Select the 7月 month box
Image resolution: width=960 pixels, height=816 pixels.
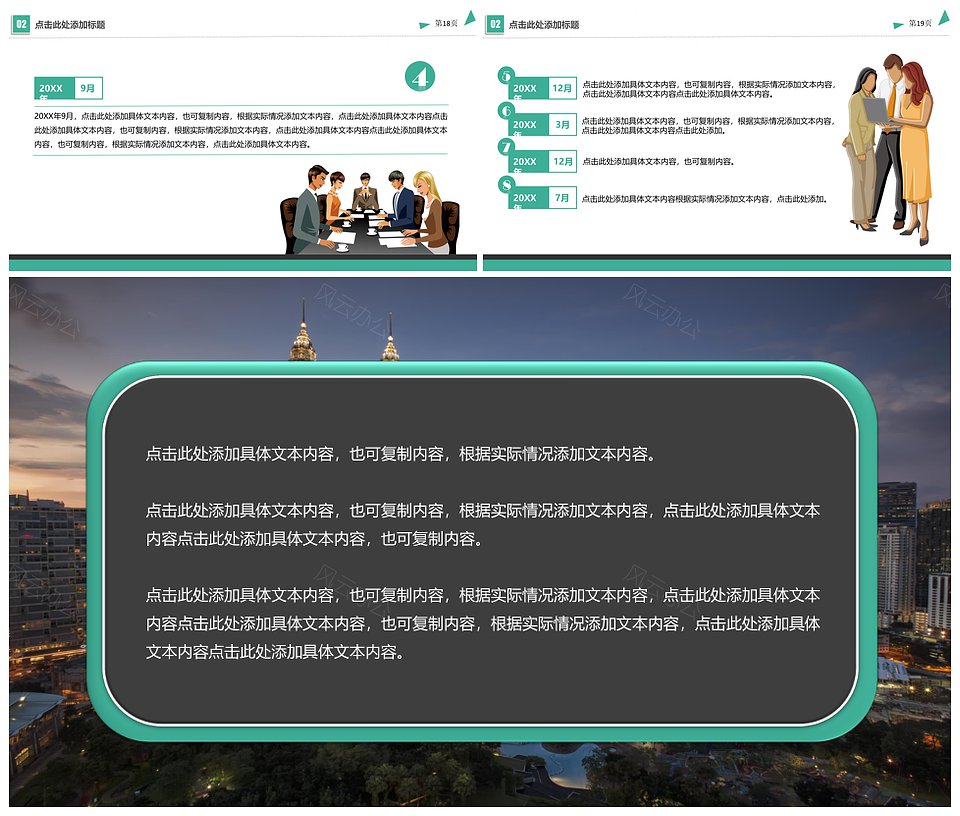coord(562,198)
